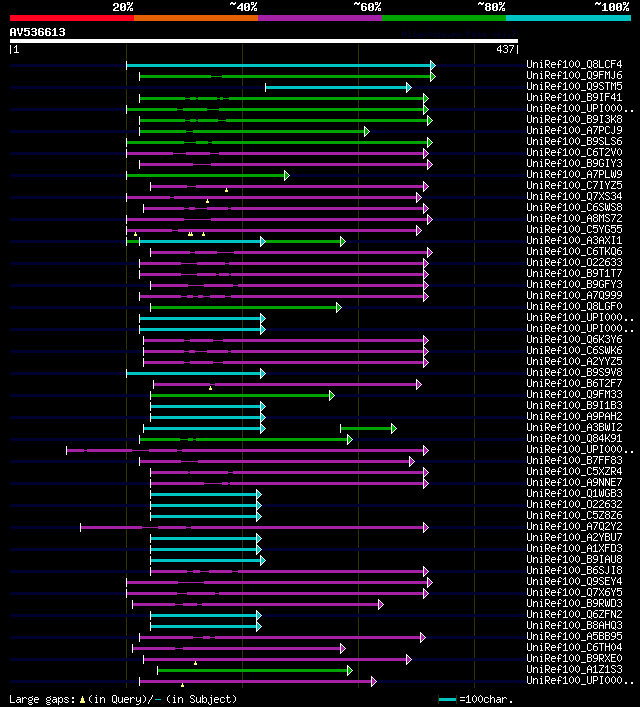Select the UniRef100_Q8LGF0 label

tap(574, 307)
